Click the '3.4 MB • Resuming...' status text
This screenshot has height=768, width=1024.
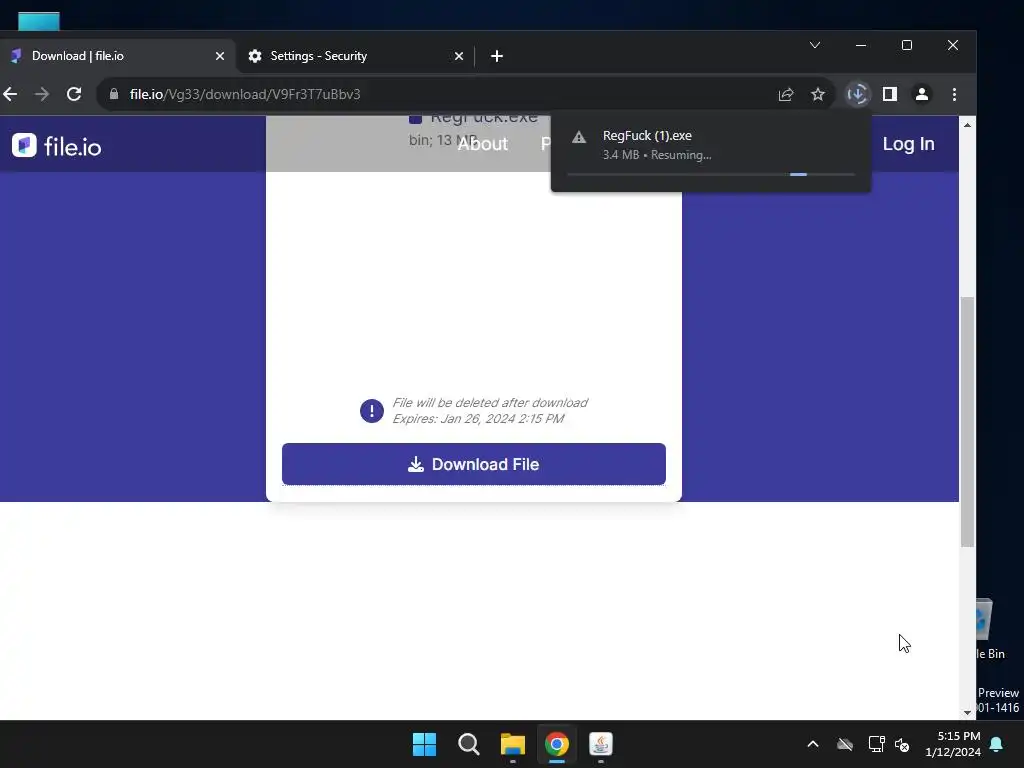pos(657,155)
